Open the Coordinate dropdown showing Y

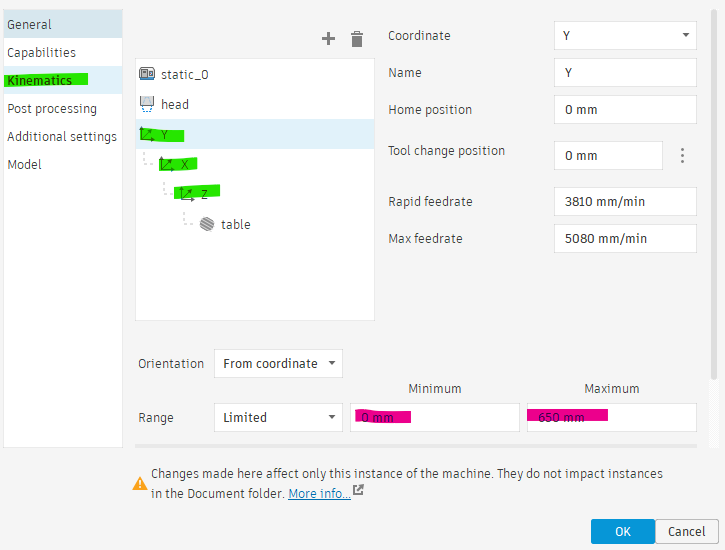[625, 36]
